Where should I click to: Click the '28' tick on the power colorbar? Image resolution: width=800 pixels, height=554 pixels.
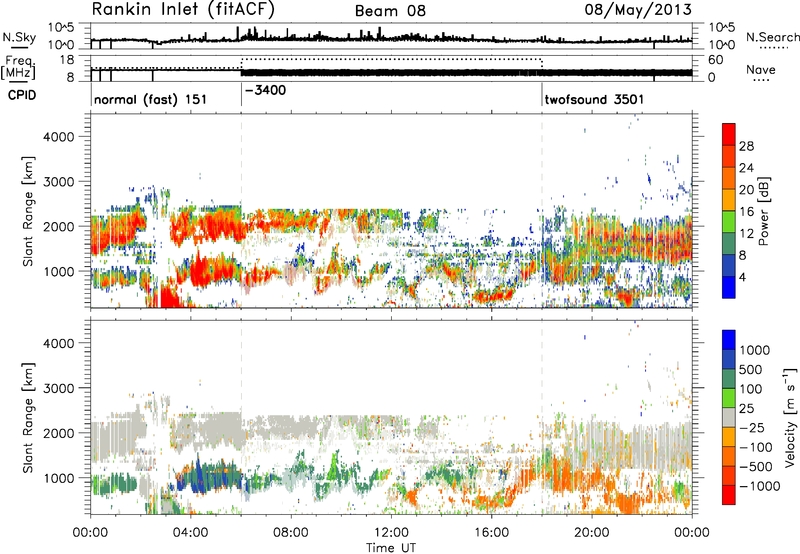point(746,146)
